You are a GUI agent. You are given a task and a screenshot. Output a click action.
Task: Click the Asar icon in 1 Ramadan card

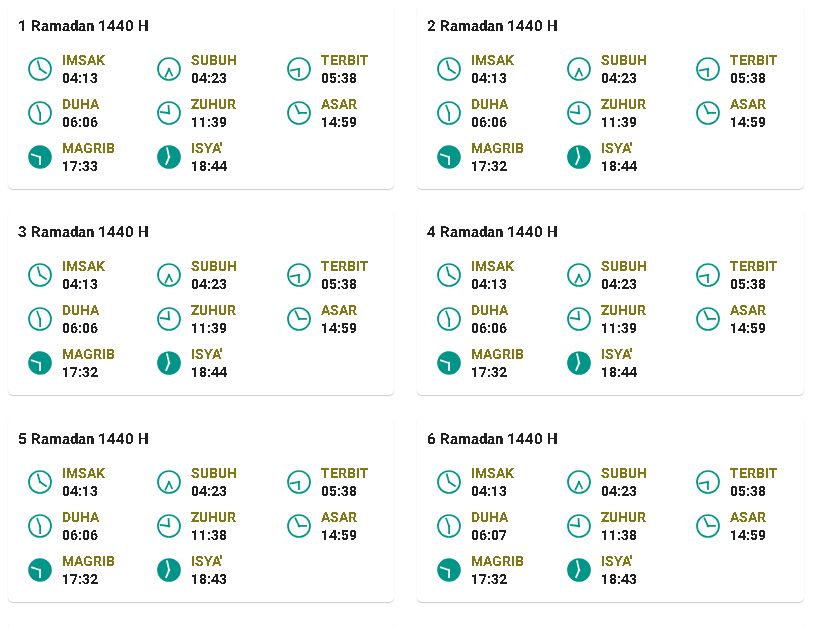coord(299,113)
